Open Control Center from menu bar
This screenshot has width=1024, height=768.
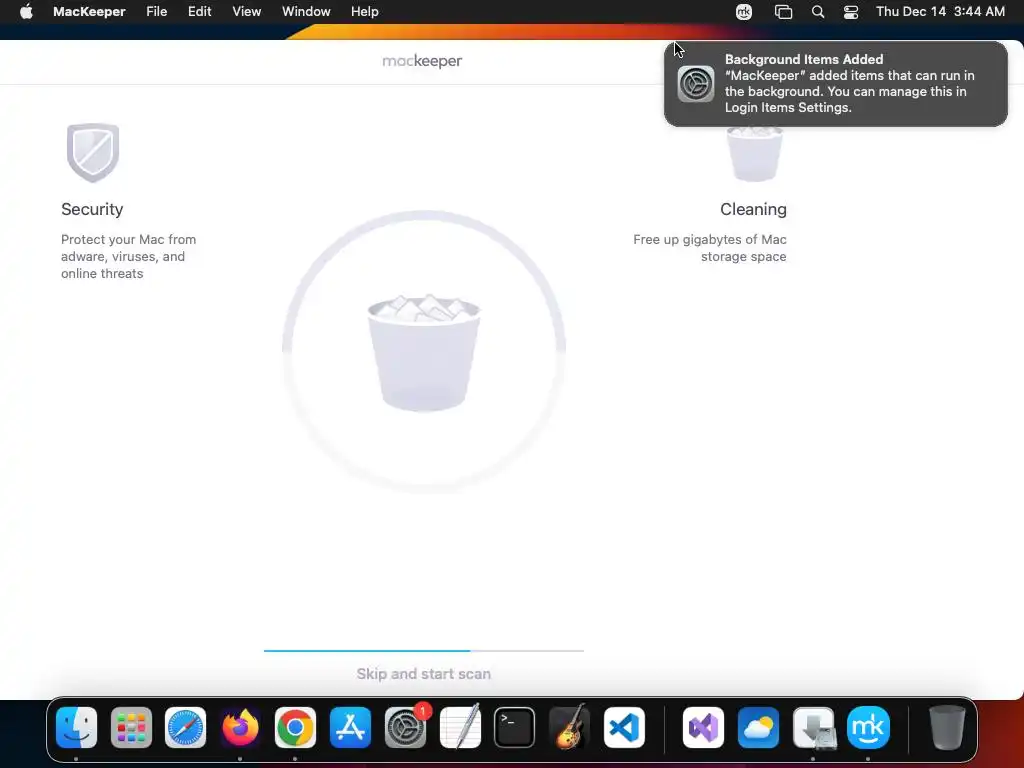(851, 12)
